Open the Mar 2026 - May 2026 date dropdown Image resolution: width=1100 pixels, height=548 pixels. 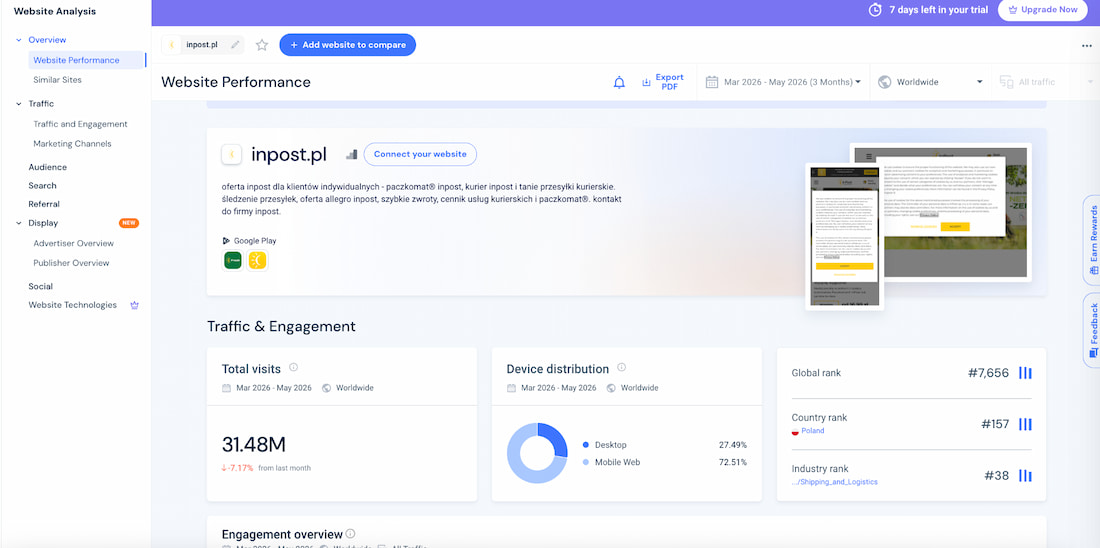point(784,82)
